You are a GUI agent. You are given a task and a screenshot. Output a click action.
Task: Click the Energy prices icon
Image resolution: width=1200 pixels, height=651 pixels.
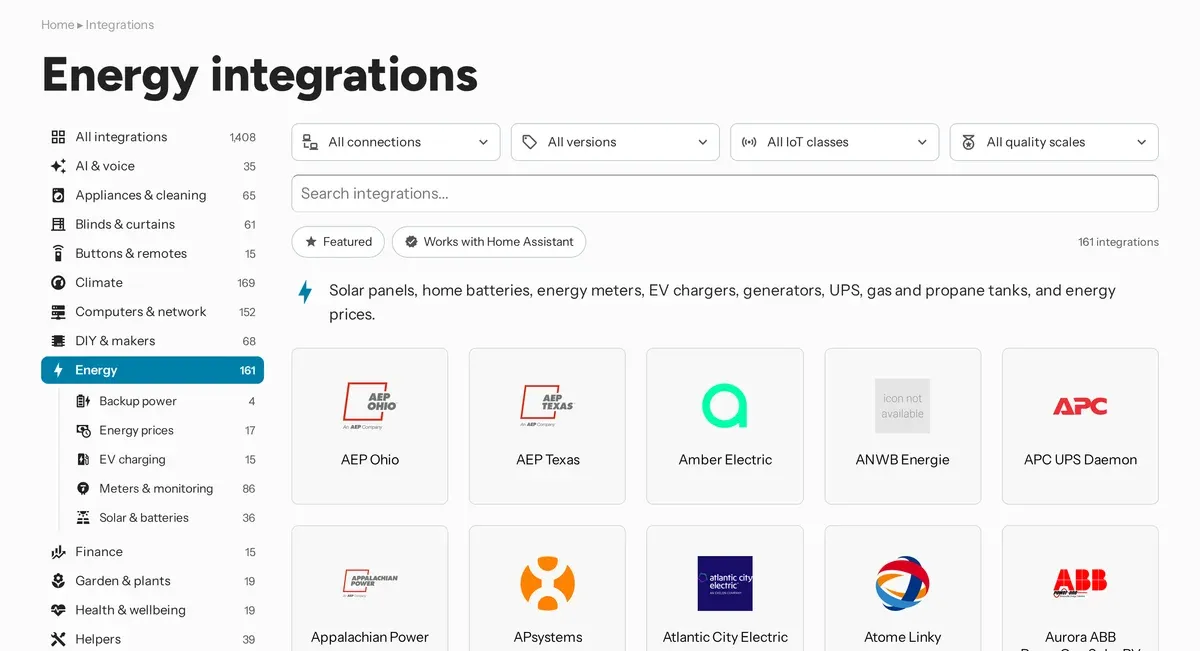tap(83, 430)
